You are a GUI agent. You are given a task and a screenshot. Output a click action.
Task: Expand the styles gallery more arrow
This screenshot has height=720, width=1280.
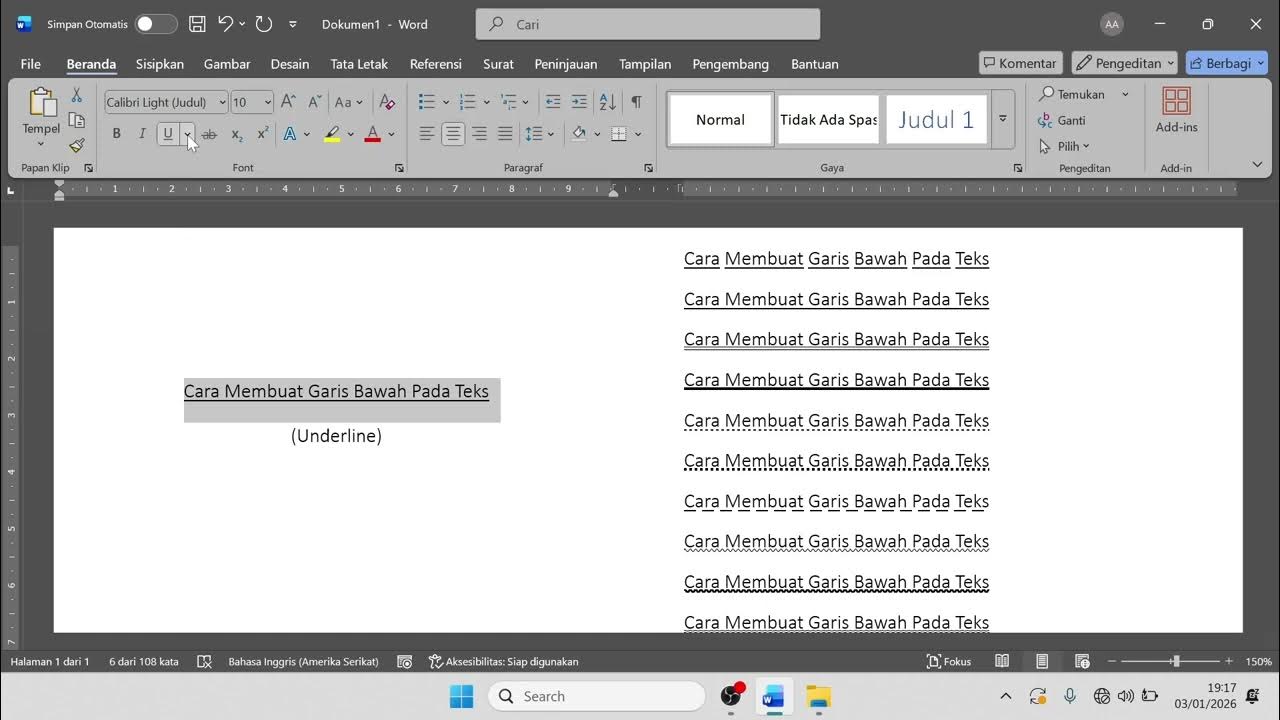pos(1003,119)
